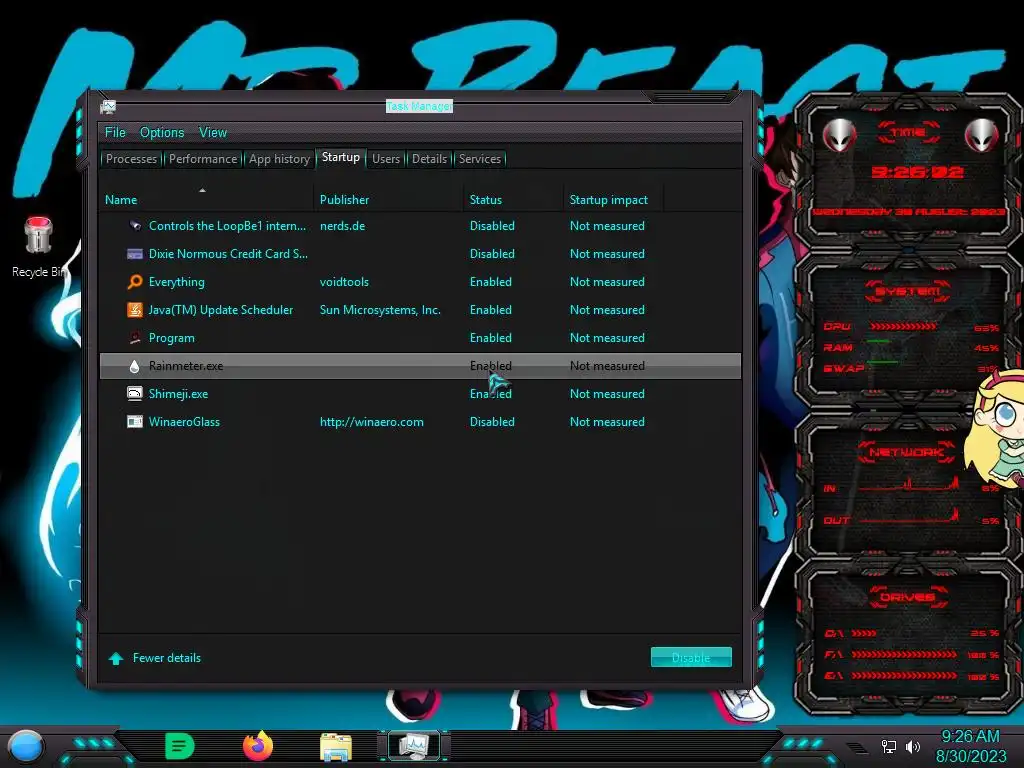The image size is (1024, 768).
Task: Click the F:\ drive usage bar
Action: coord(904,654)
